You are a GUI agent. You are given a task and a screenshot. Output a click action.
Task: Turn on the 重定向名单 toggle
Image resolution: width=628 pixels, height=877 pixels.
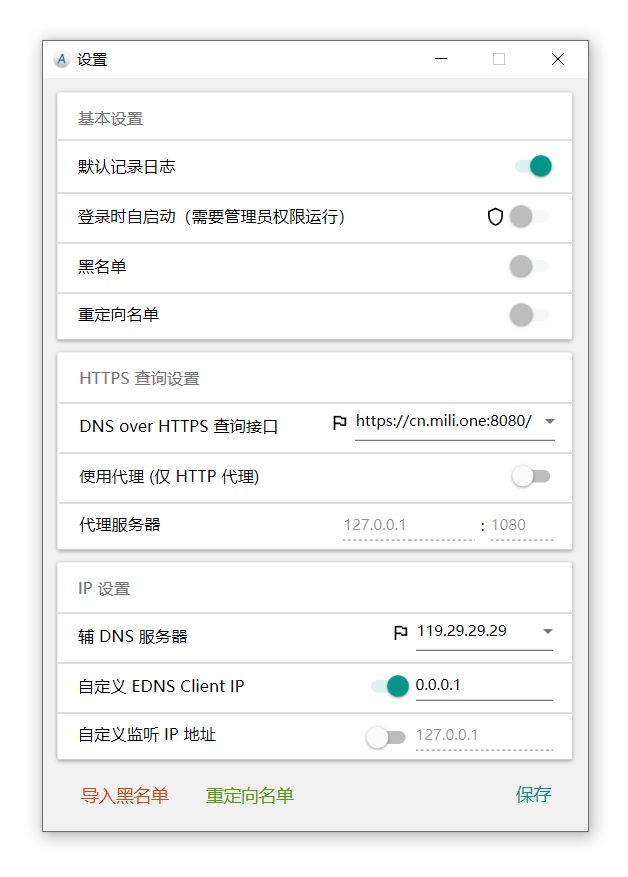528,315
